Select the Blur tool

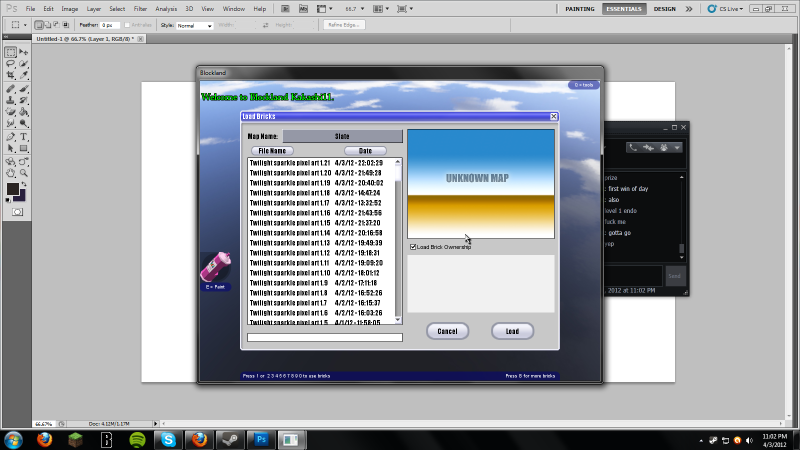coord(11,123)
